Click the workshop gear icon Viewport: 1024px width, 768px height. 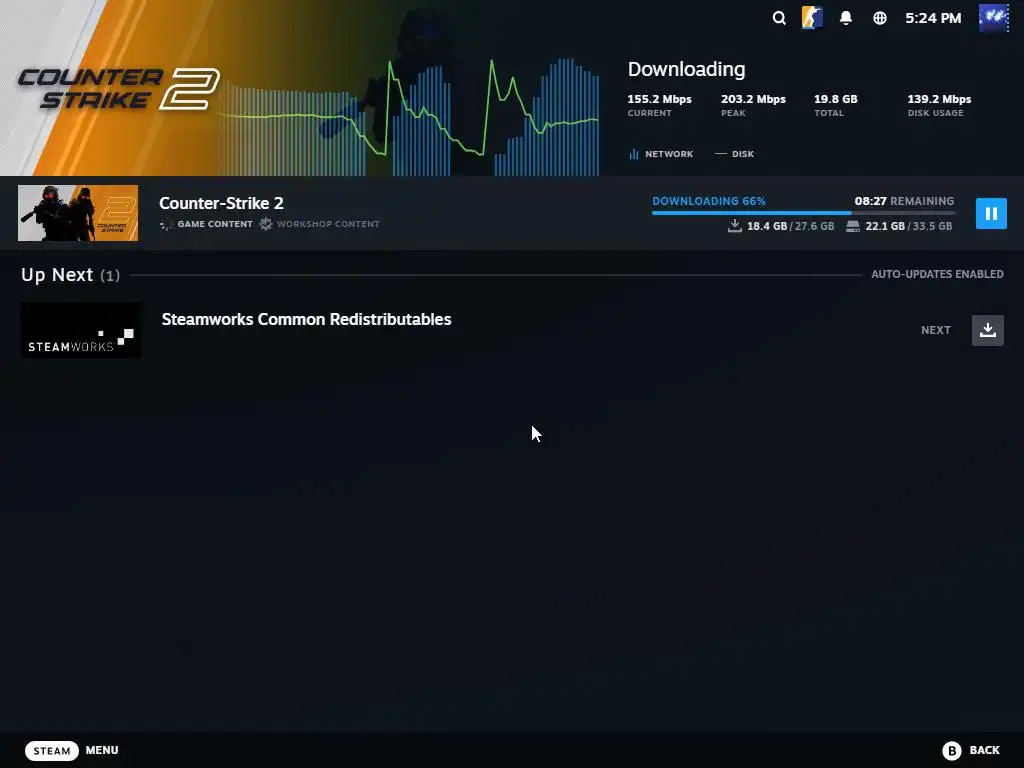coord(266,224)
